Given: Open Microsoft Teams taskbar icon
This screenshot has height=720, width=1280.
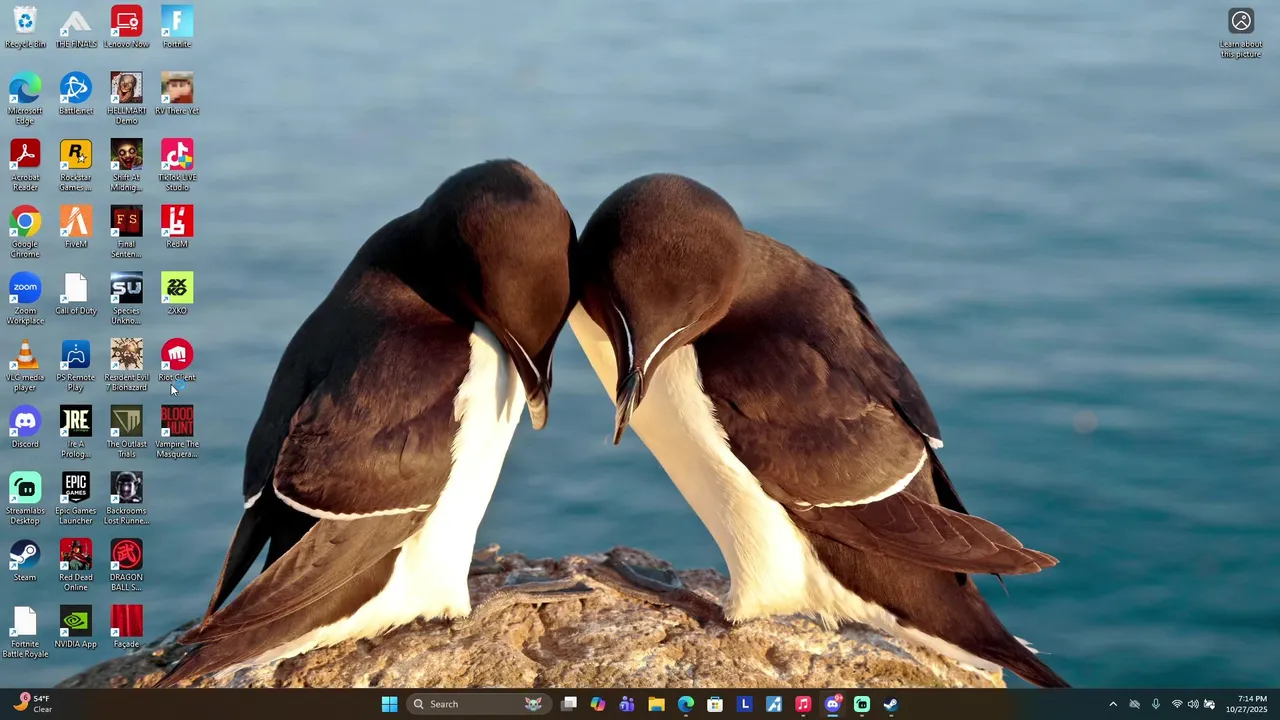Looking at the screenshot, I should tap(627, 704).
